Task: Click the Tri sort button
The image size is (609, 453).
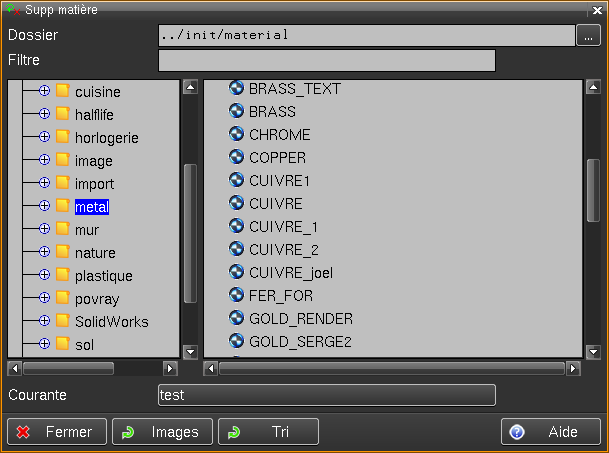Action: click(268, 432)
